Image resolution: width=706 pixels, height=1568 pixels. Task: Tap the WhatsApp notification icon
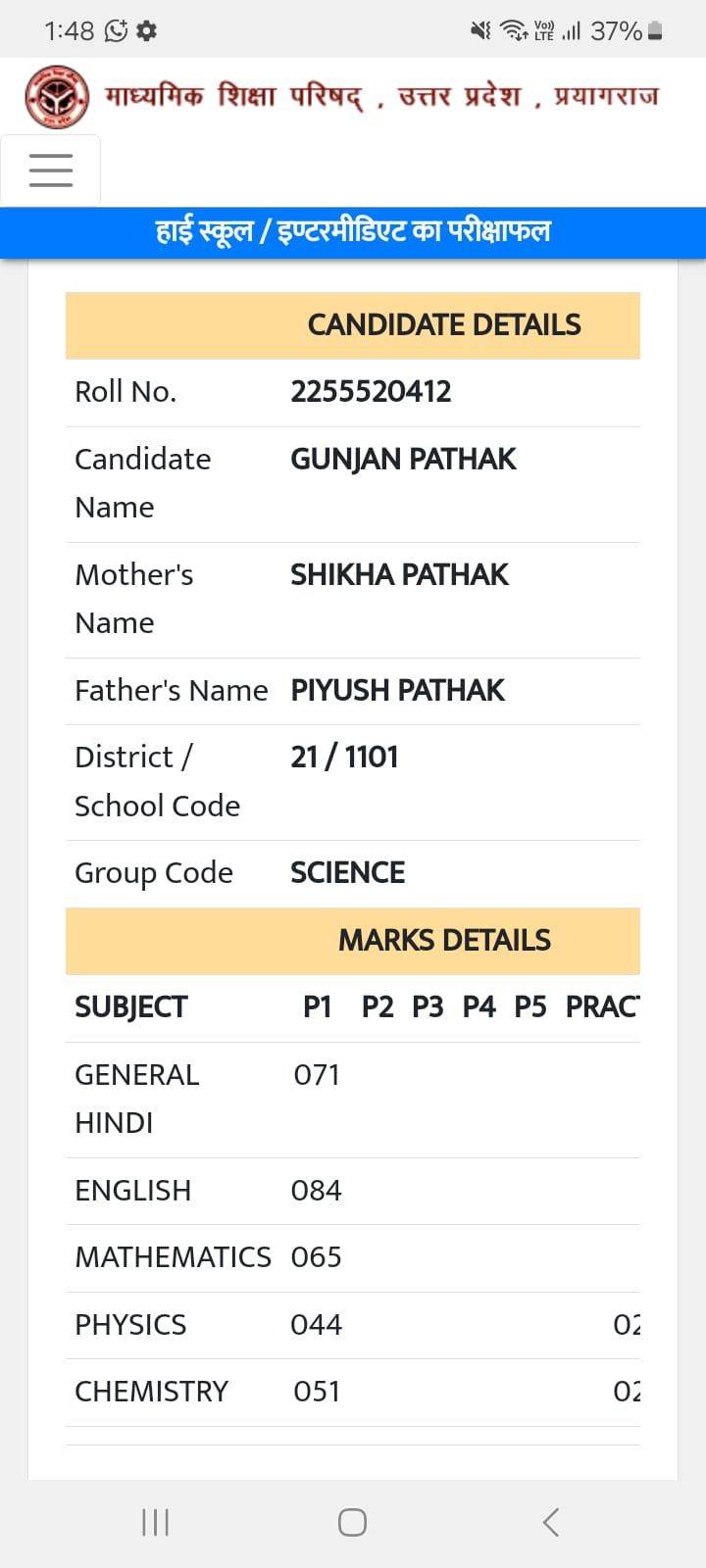point(116,31)
